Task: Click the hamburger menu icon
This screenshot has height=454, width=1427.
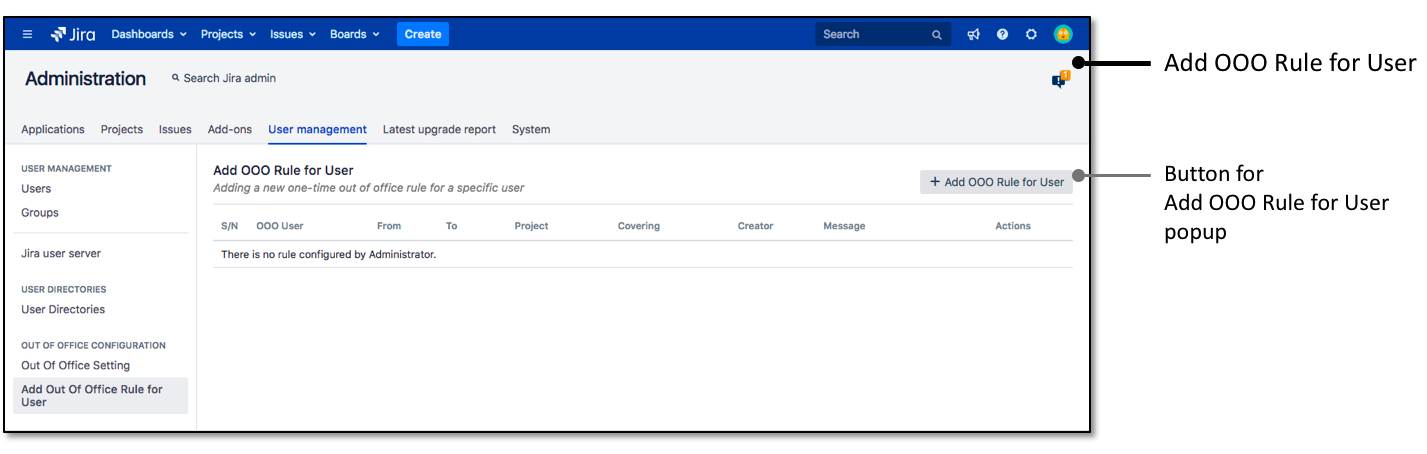Action: (x=28, y=34)
